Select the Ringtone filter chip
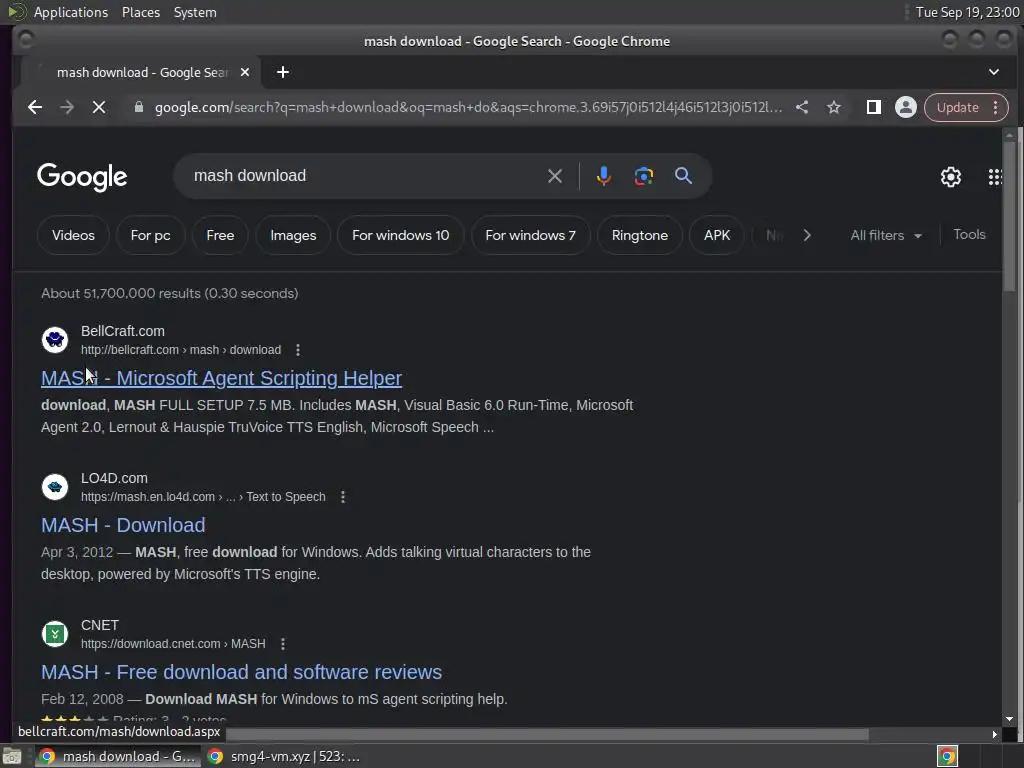This screenshot has width=1024, height=768. tap(639, 235)
